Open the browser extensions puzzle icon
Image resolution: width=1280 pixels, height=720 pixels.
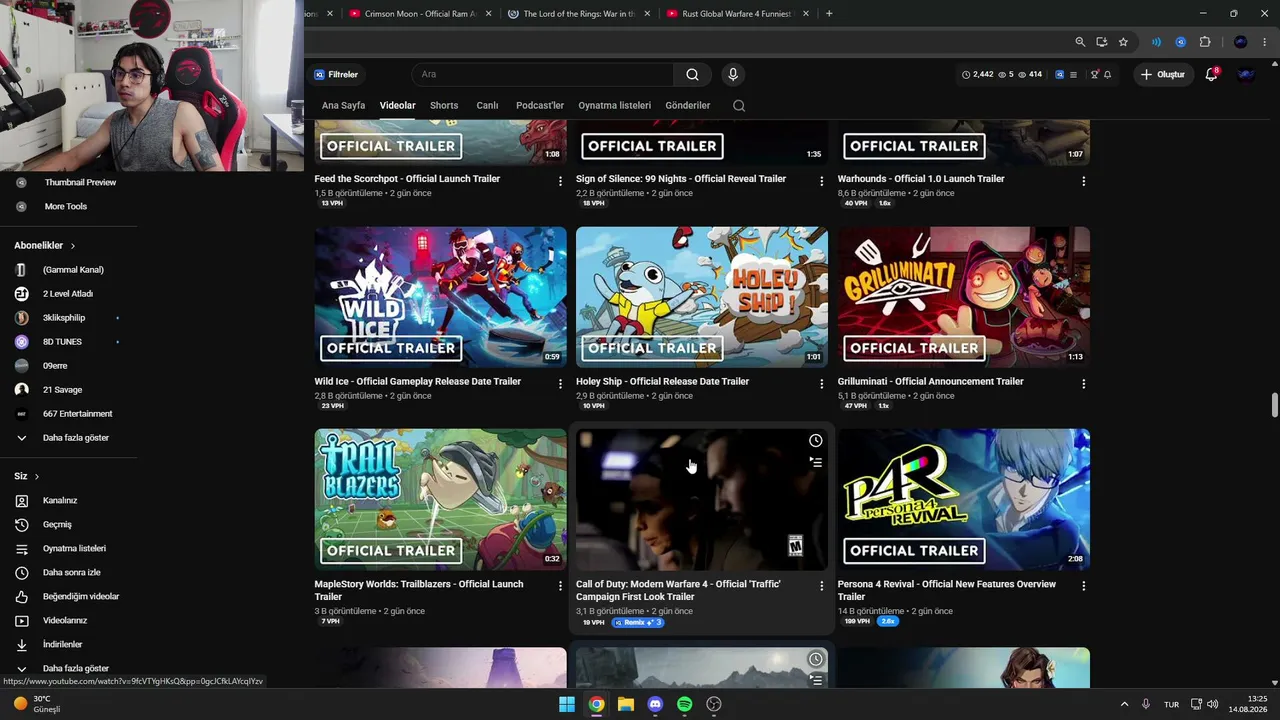click(1205, 42)
